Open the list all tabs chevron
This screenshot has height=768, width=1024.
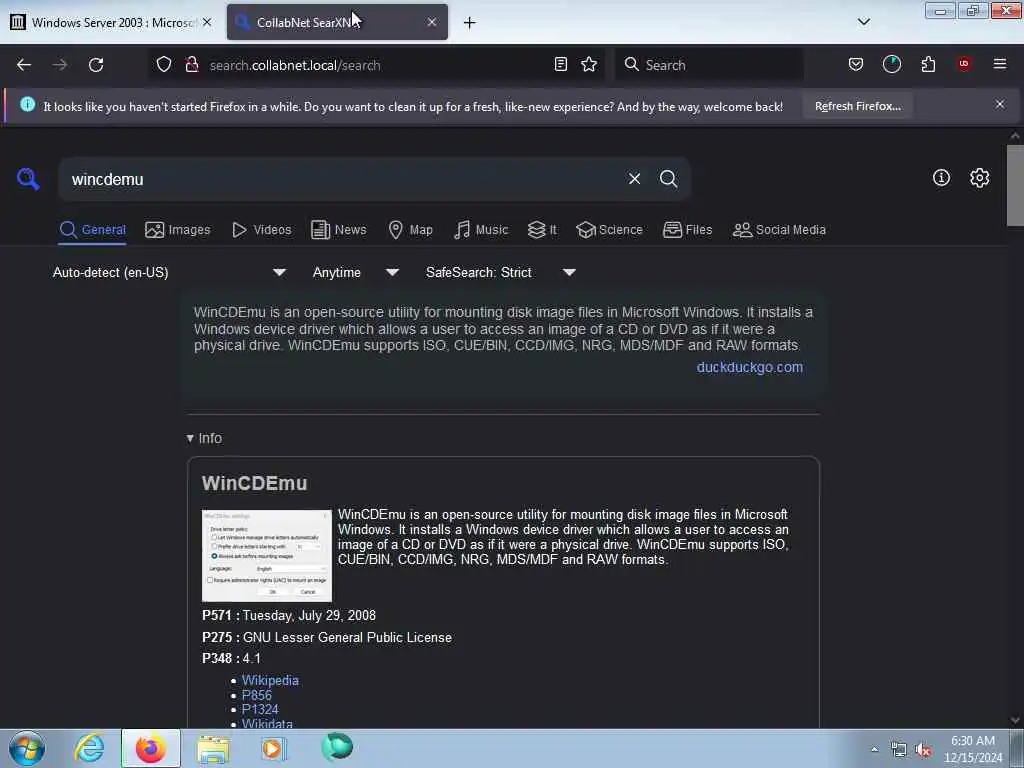863,22
